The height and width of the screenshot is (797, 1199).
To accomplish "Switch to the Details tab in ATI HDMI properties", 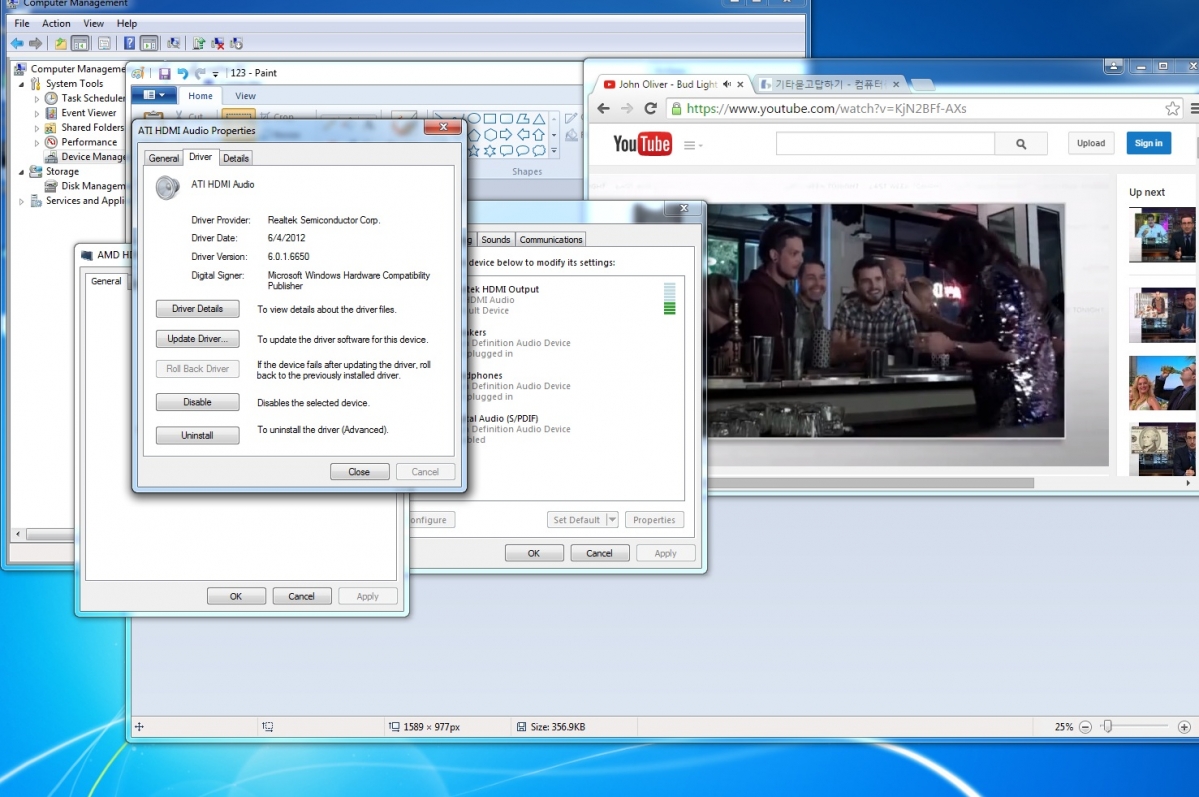I will click(x=236, y=158).
